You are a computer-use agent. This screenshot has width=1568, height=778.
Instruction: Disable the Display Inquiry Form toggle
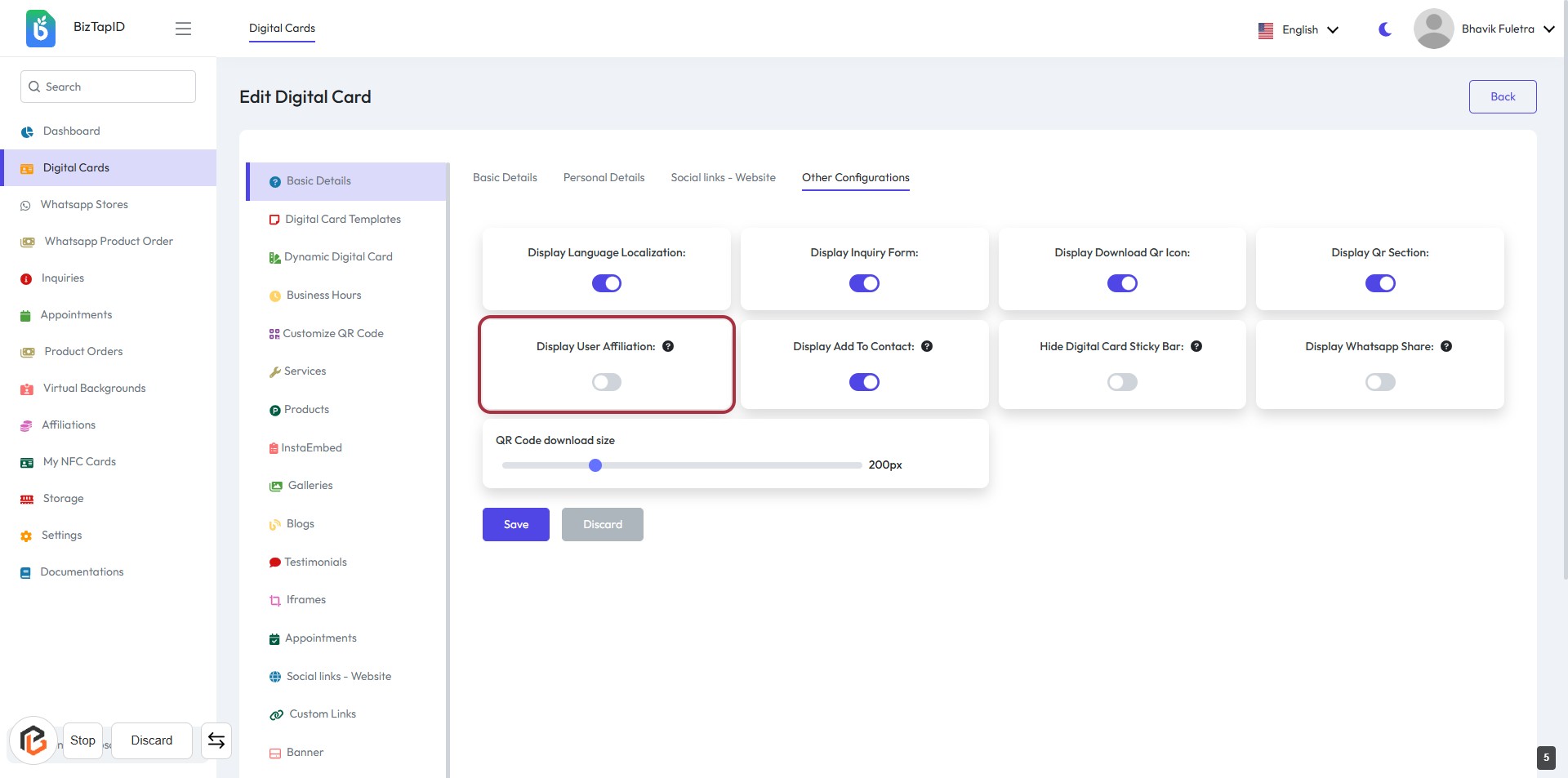864,283
